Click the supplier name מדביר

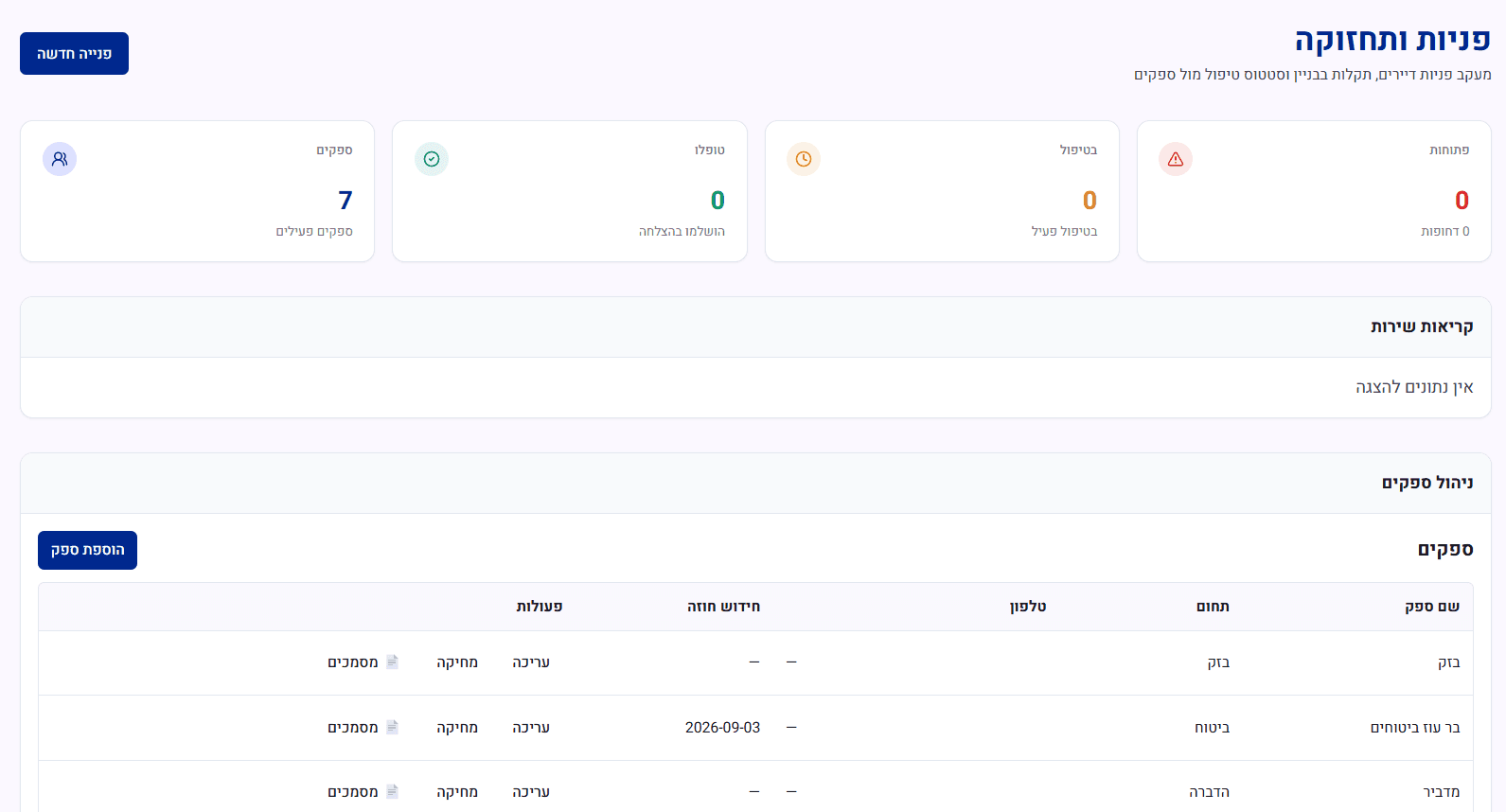tap(1442, 791)
